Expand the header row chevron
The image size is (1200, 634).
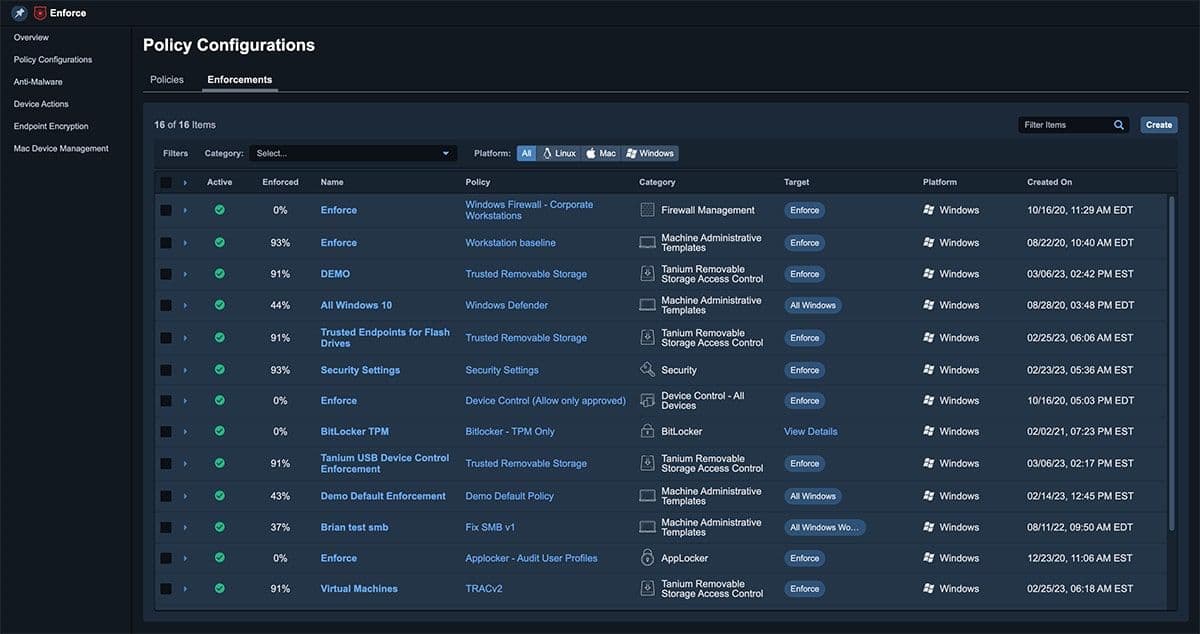coord(185,182)
